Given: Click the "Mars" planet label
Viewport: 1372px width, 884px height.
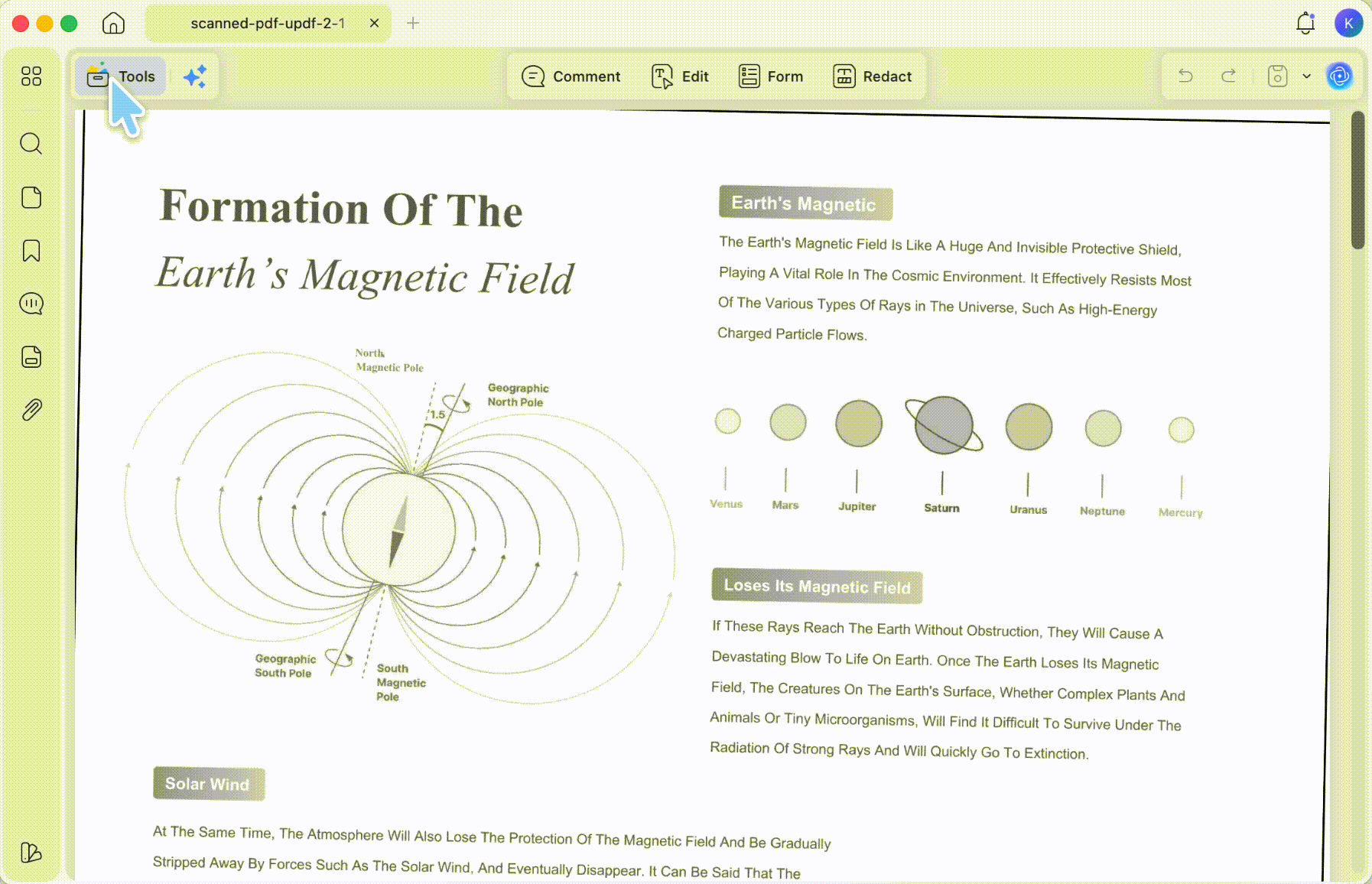Looking at the screenshot, I should [x=785, y=505].
